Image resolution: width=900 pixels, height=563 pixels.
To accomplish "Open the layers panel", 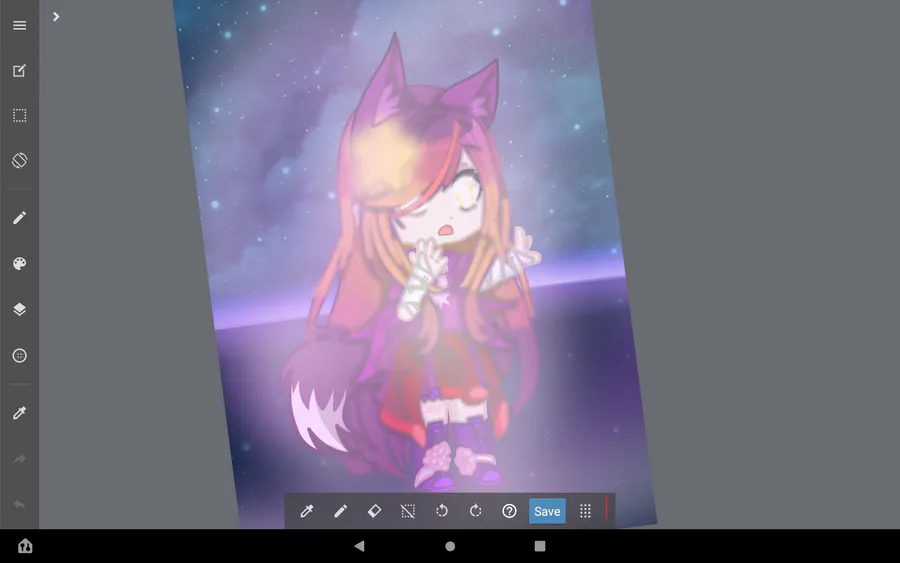I will coord(20,309).
